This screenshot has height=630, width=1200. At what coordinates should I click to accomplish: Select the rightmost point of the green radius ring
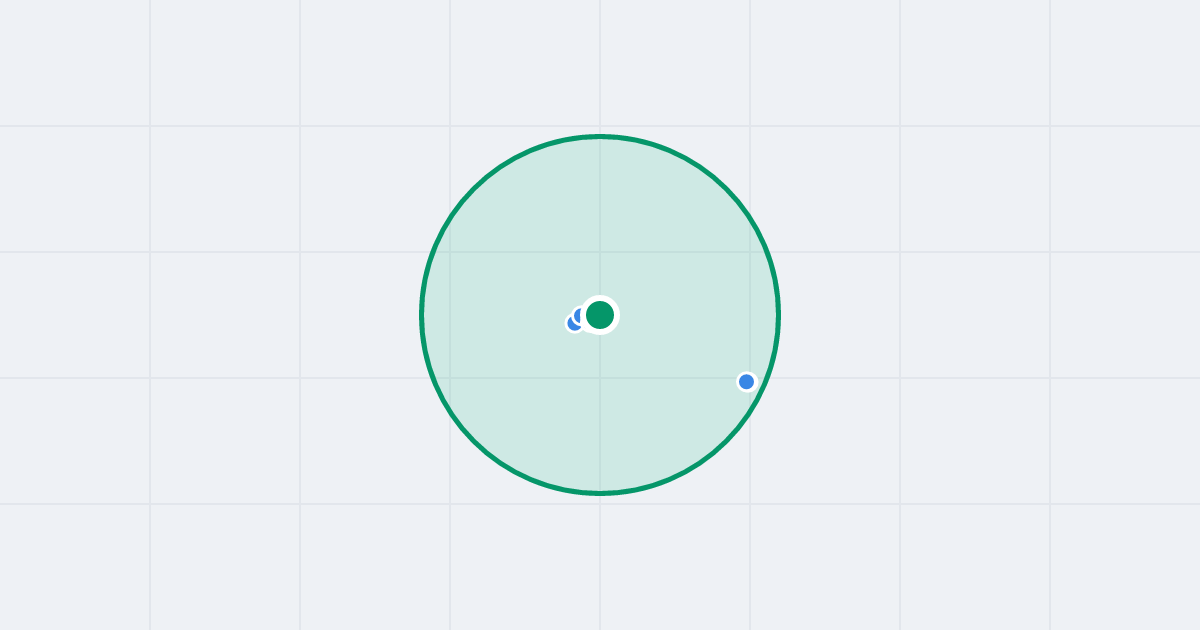(779, 315)
